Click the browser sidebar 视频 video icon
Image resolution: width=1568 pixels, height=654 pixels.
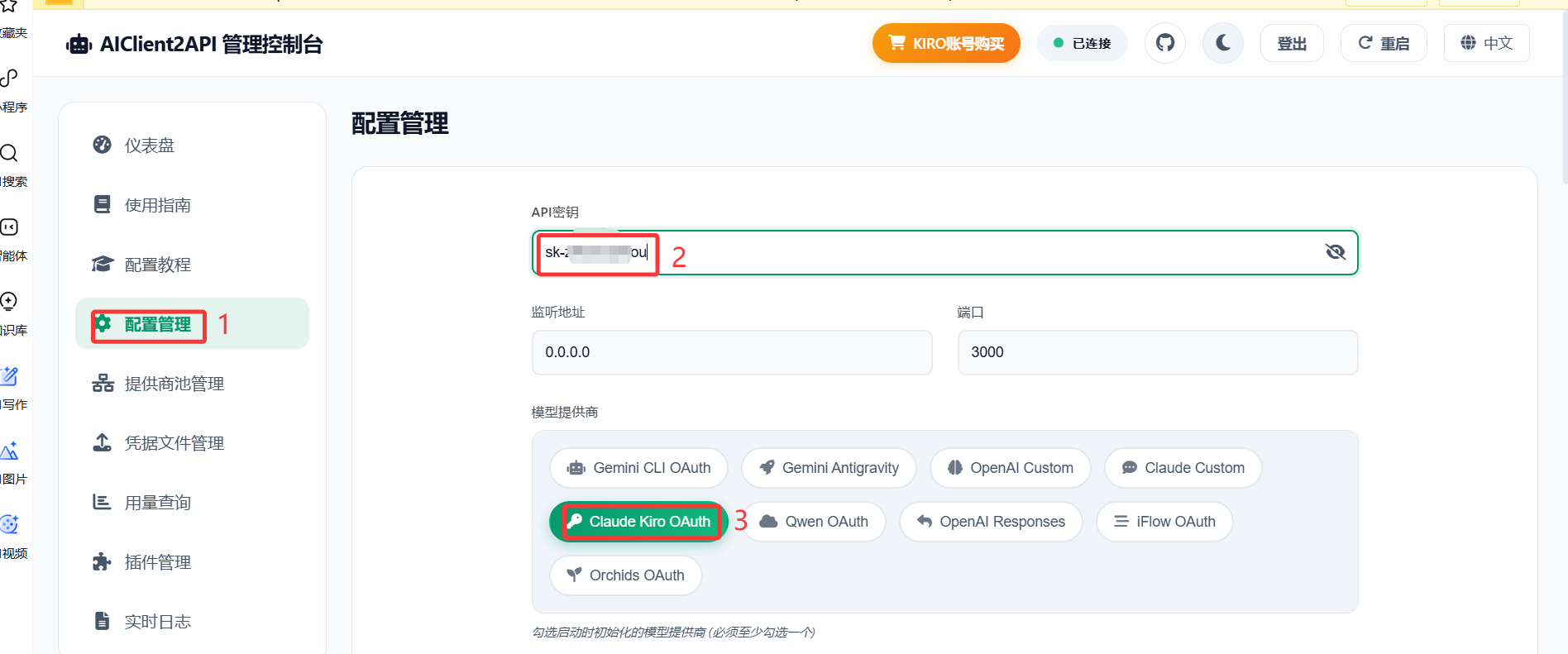pos(9,525)
